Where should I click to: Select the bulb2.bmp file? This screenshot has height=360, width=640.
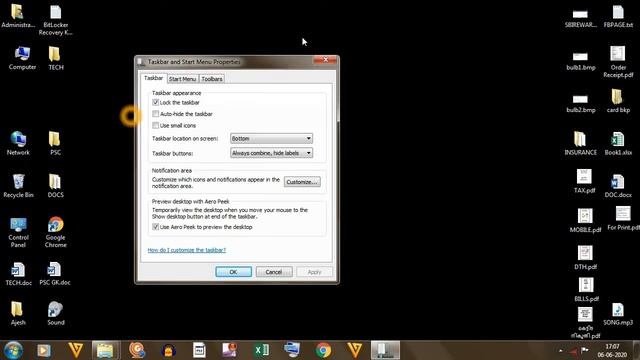click(x=580, y=103)
